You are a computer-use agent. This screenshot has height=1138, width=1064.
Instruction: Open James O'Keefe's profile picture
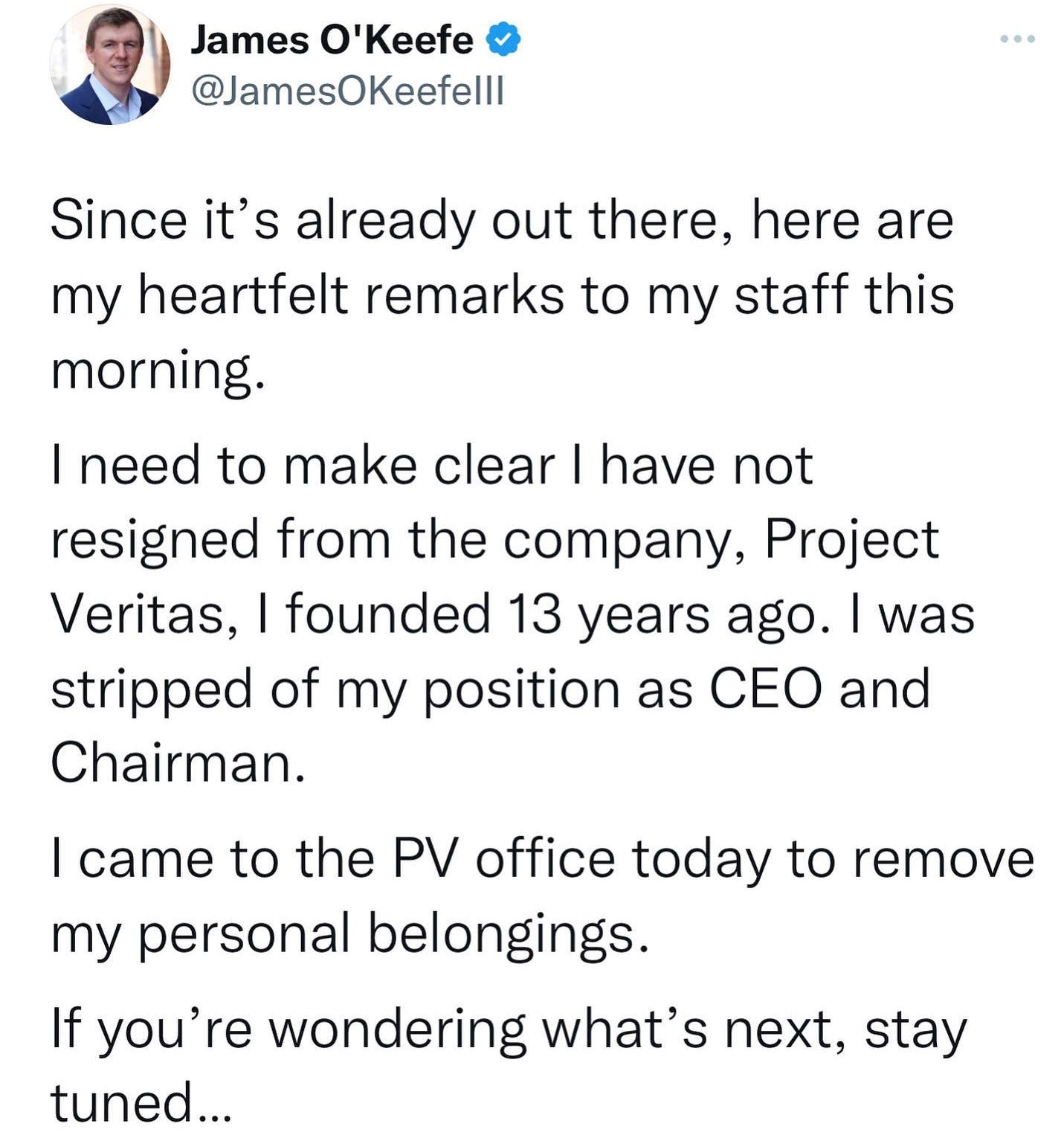(x=110, y=65)
